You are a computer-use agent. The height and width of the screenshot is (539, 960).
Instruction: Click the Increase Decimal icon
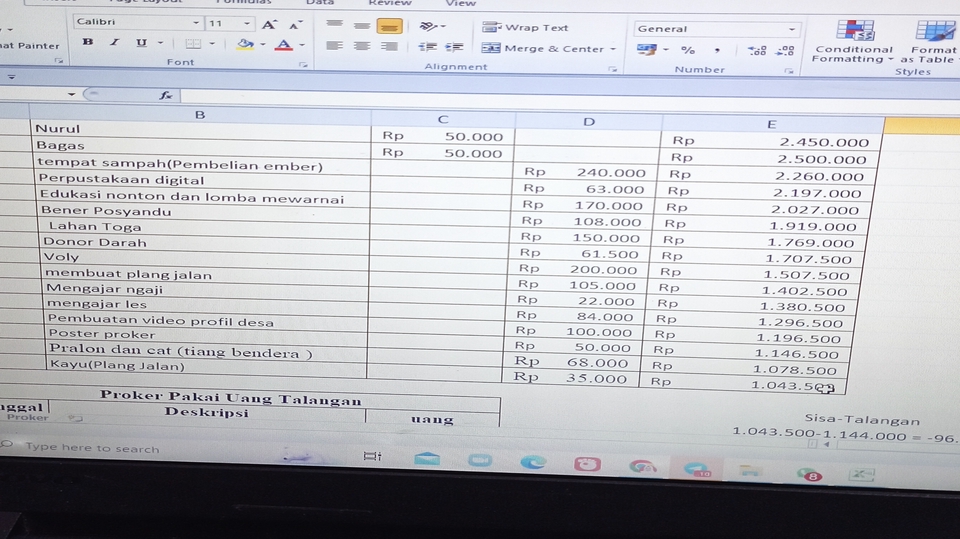coord(757,51)
